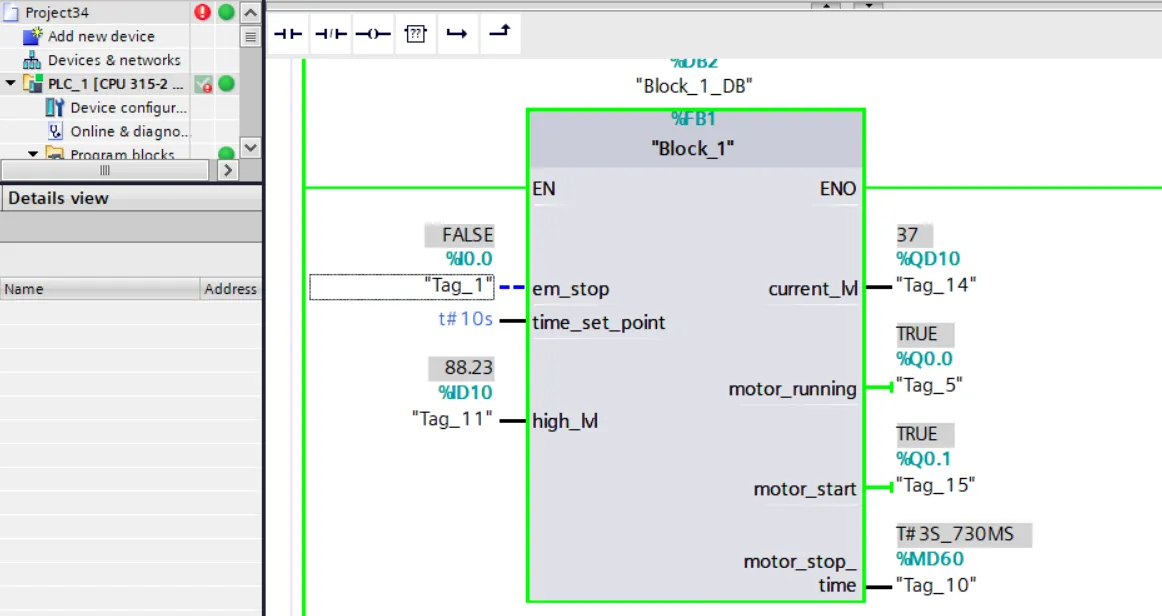Click the Online & diagnostics icon

[x=55, y=131]
